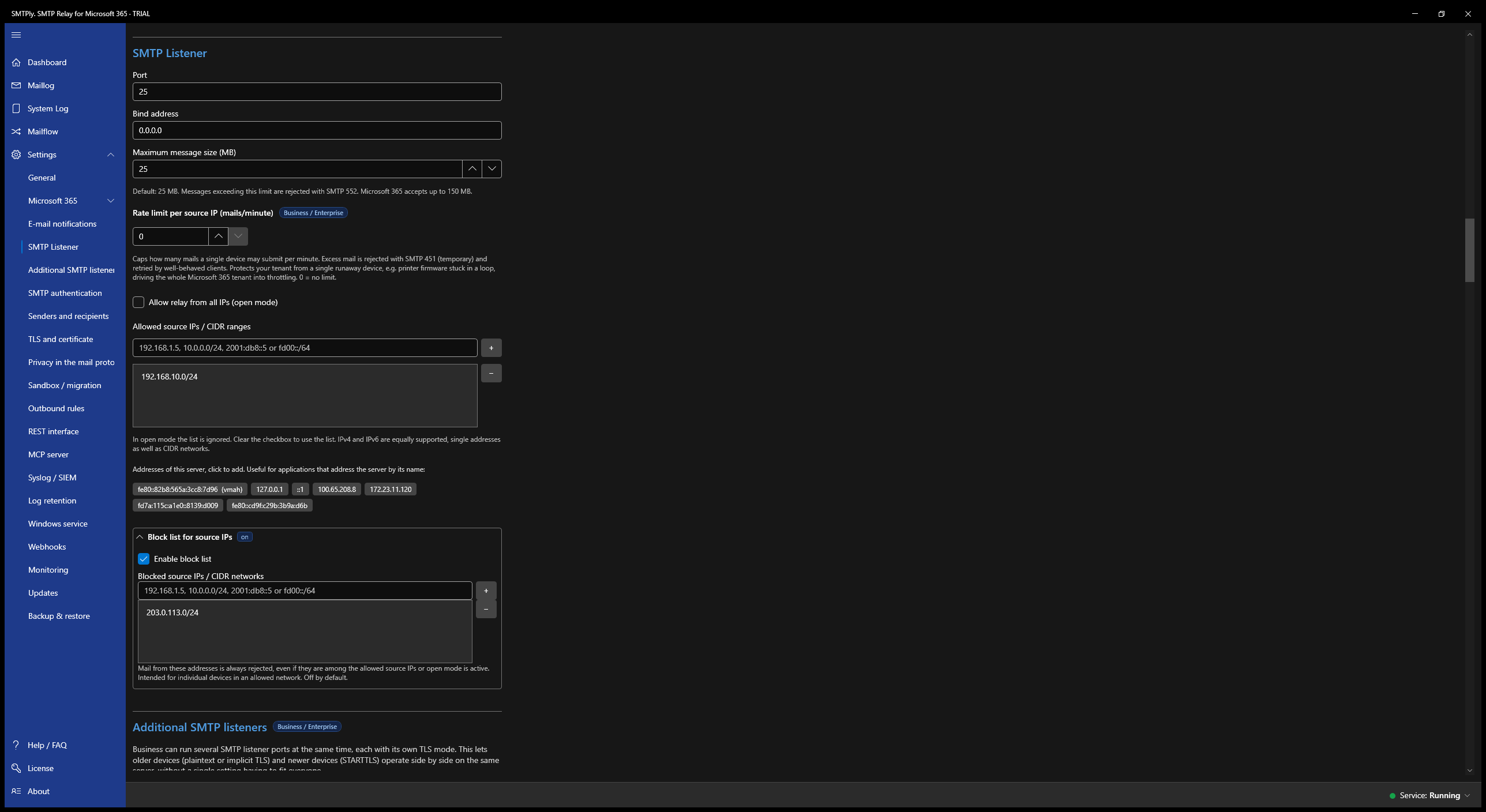This screenshot has width=1486, height=812.
Task: Add fe80::82b8:565a:3cc8:7d96 (vmah) address chip
Action: (190, 489)
